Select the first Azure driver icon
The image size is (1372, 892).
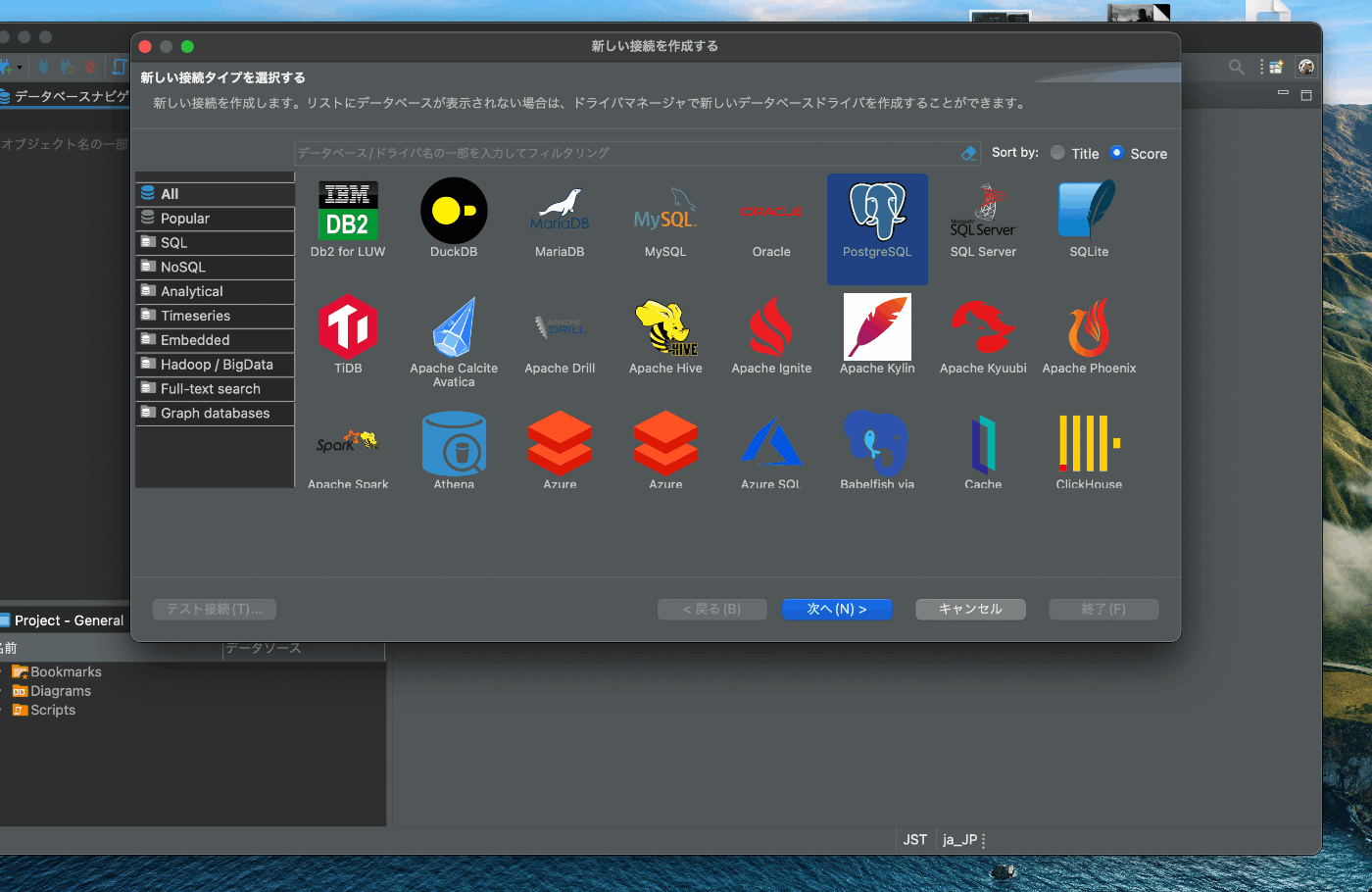560,443
